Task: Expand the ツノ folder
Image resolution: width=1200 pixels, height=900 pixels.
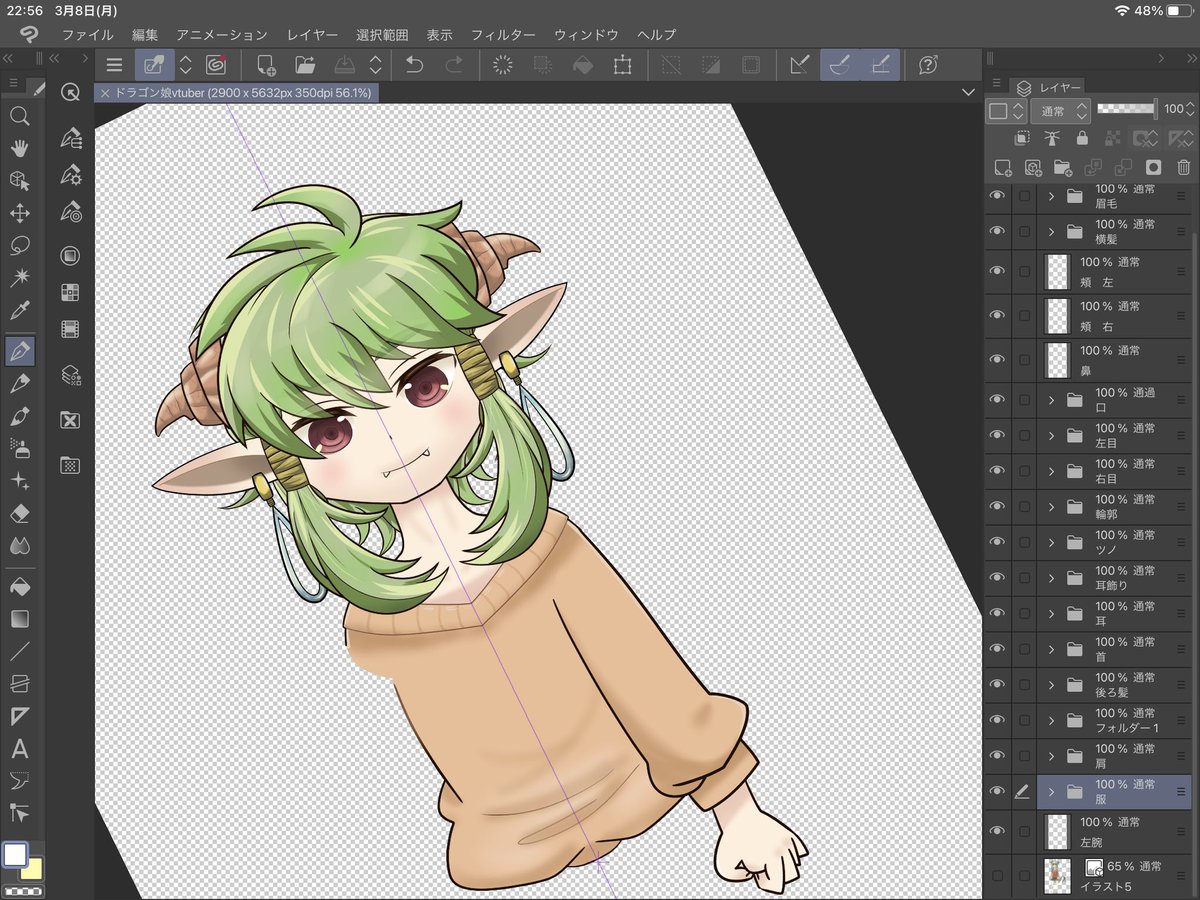Action: 1051,542
